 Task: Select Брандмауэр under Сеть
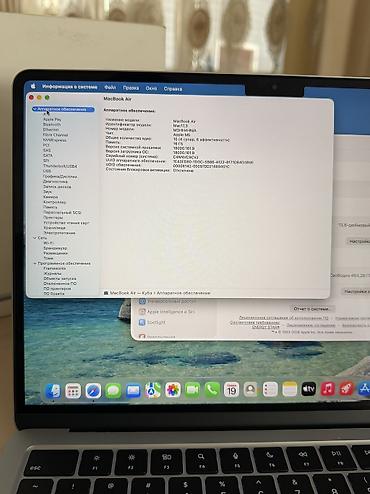[x=55, y=248]
